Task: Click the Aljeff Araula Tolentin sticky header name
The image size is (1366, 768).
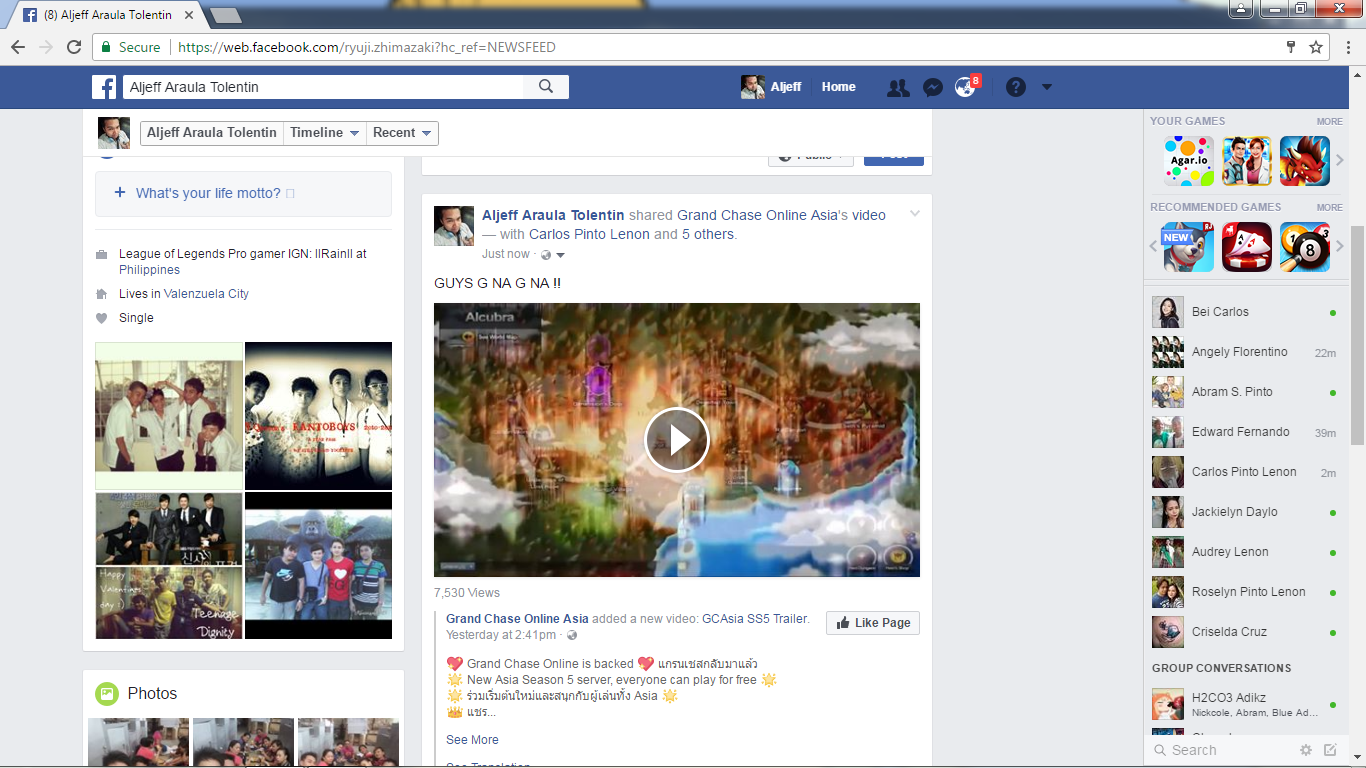Action: [212, 133]
